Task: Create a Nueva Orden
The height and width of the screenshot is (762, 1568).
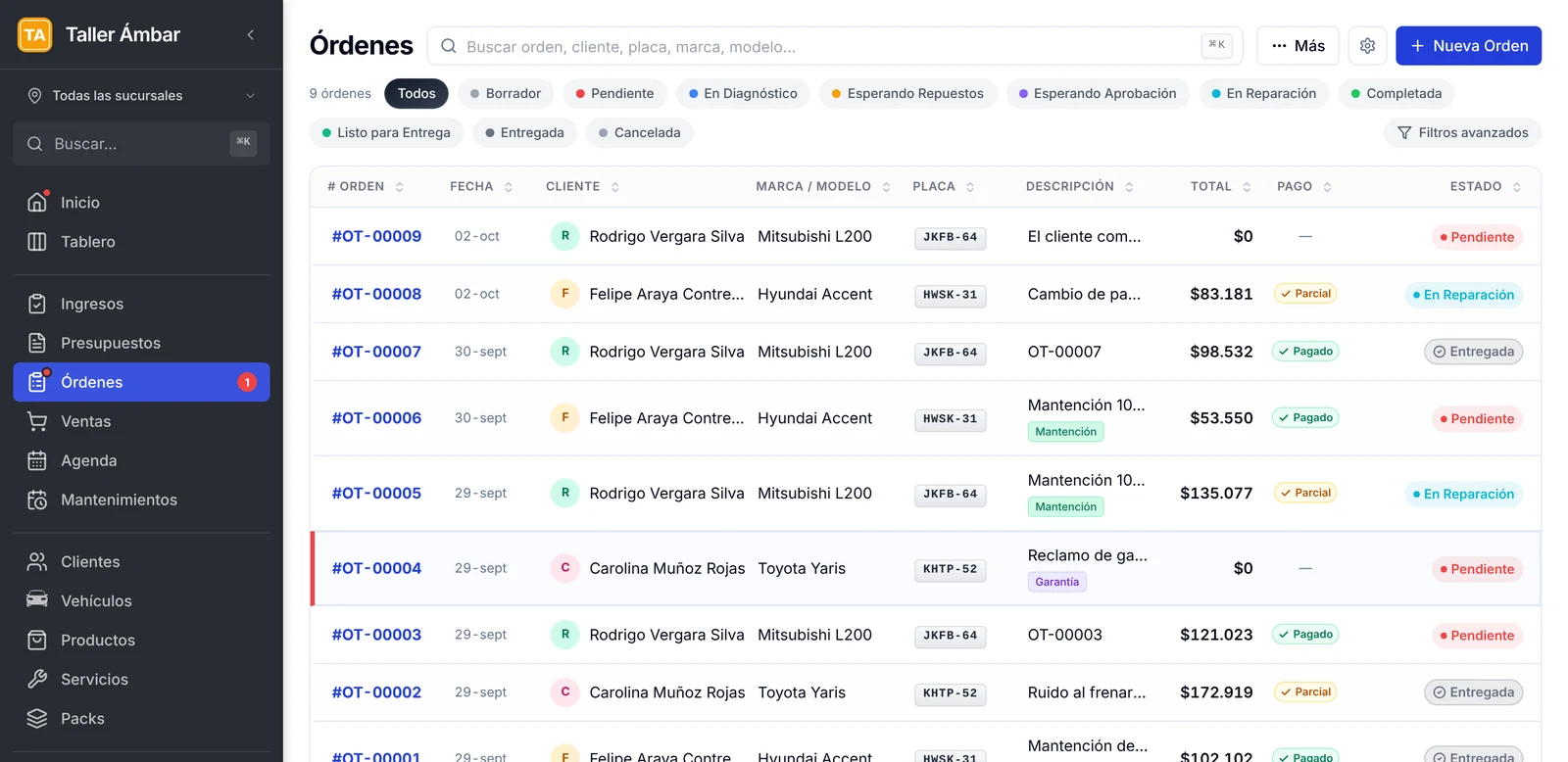Action: click(x=1468, y=46)
